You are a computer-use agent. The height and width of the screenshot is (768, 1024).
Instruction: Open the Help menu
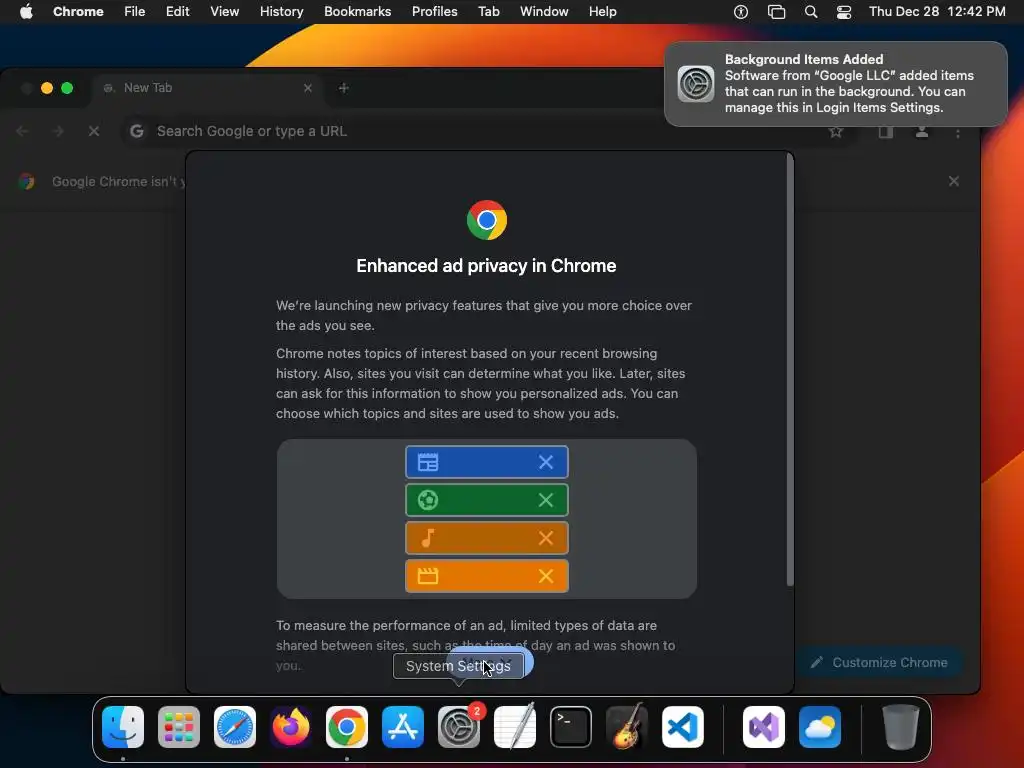(602, 12)
